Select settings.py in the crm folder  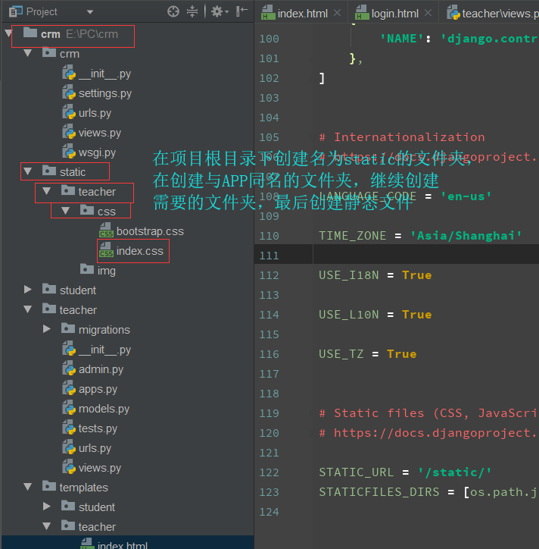click(x=105, y=93)
